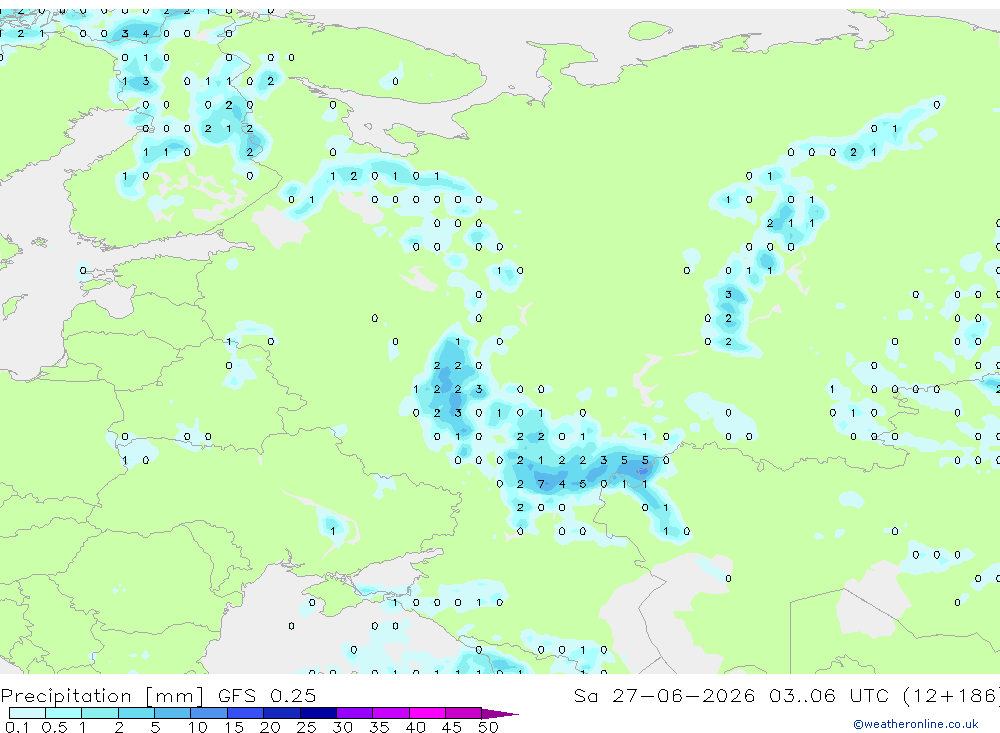
Task: Click the 1–2 mm legend color swatch
Action: (x=100, y=713)
